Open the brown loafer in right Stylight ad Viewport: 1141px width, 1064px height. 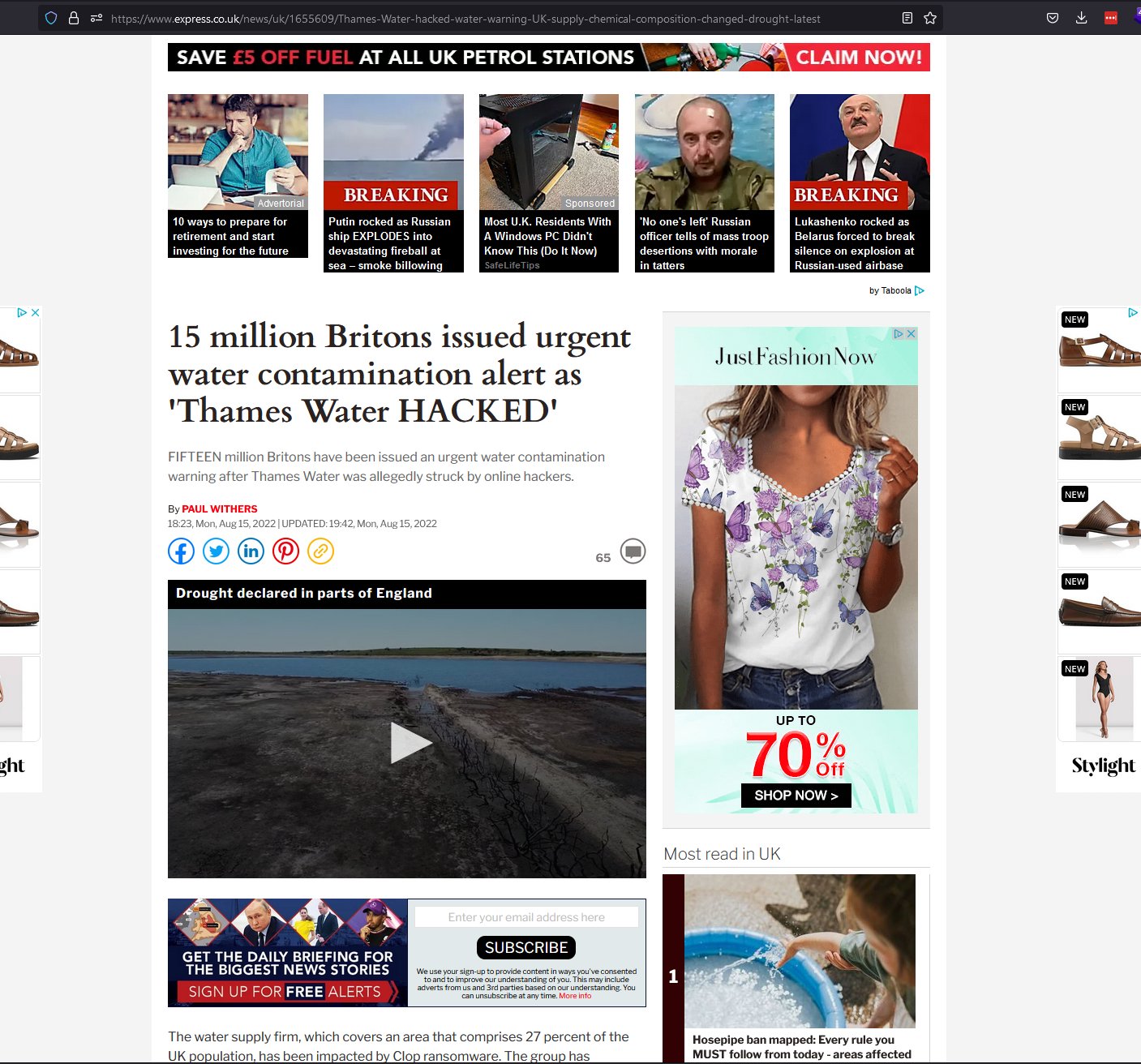[1100, 612]
